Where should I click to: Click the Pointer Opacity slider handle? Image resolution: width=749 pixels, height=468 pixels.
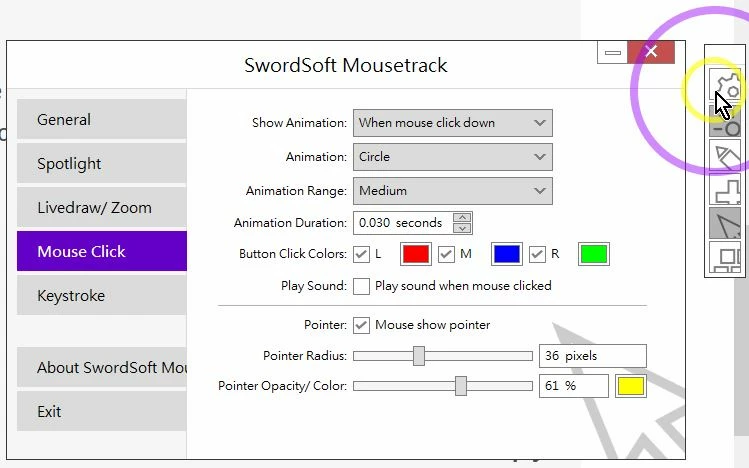point(461,386)
